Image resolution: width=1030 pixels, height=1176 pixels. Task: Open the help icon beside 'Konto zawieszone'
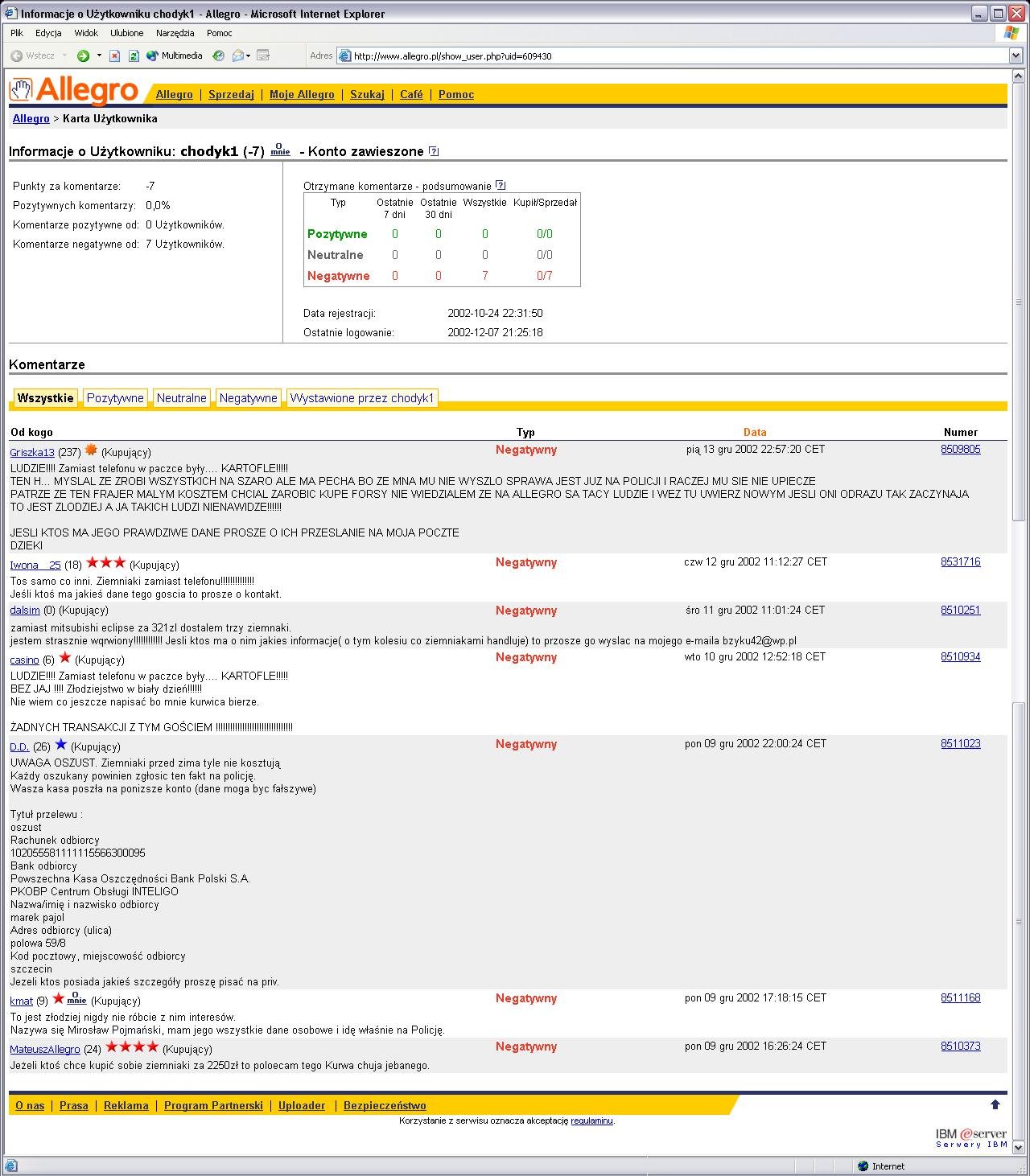(x=434, y=151)
